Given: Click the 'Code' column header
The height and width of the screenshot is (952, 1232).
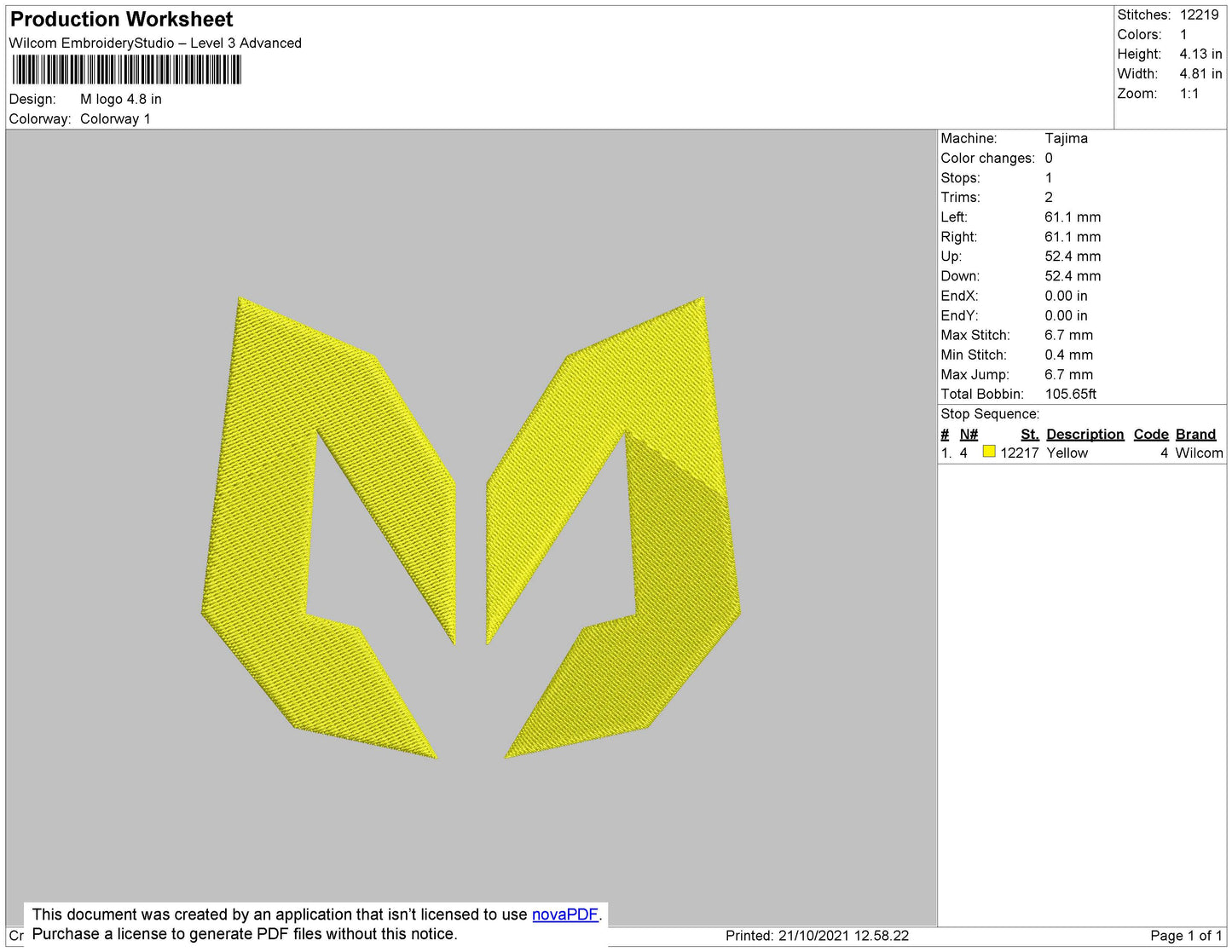Looking at the screenshot, I should [1151, 434].
